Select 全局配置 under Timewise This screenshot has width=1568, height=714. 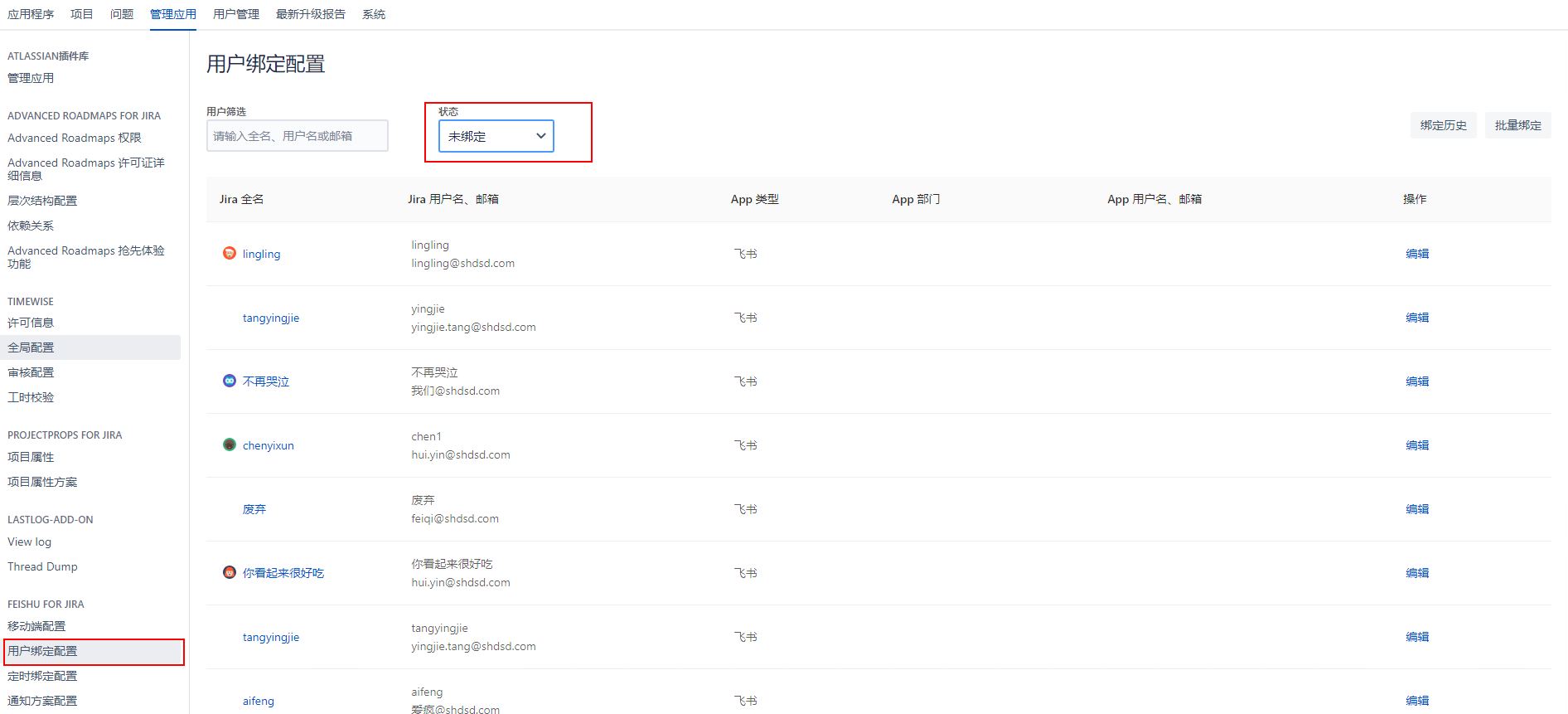coord(31,347)
